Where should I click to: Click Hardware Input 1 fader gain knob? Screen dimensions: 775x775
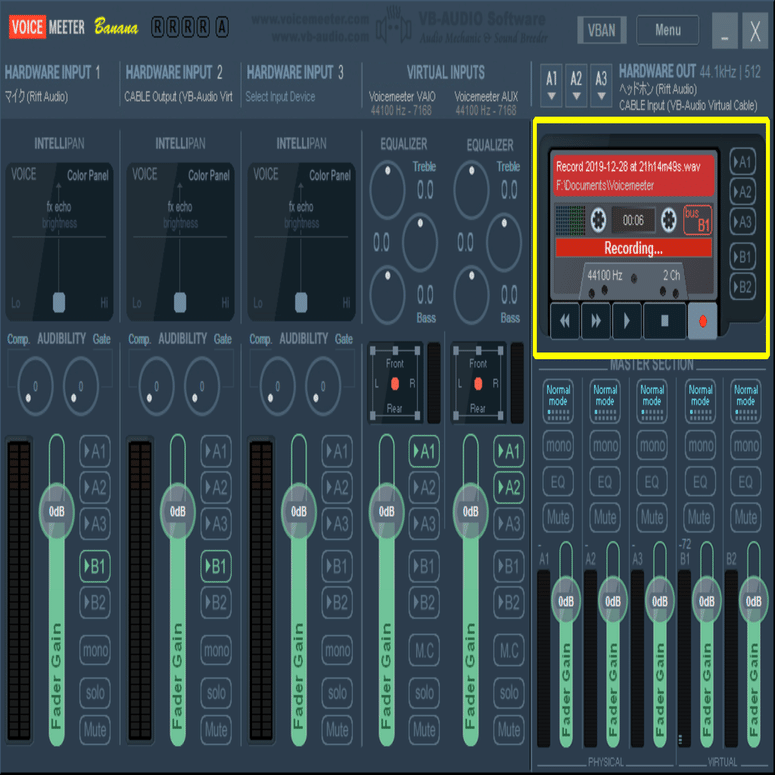point(56,511)
